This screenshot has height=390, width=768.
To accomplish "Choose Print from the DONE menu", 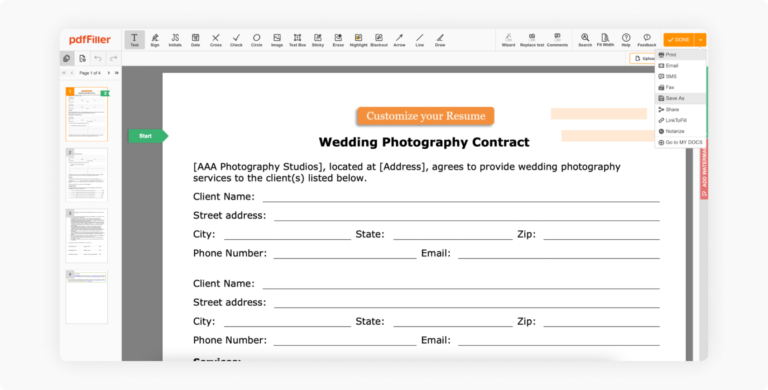I will [680, 55].
